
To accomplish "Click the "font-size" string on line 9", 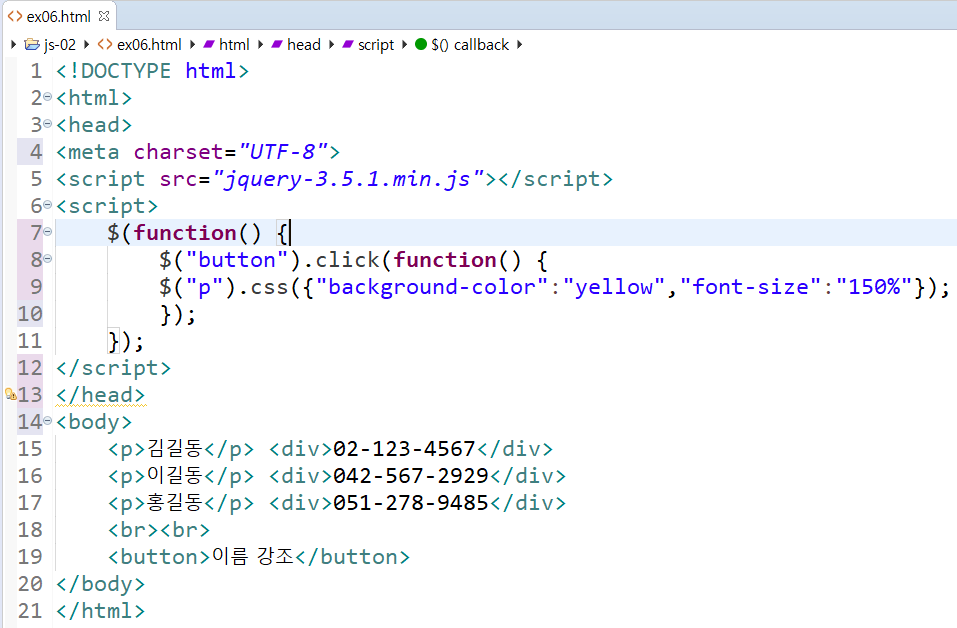I will pyautogui.click(x=750, y=287).
